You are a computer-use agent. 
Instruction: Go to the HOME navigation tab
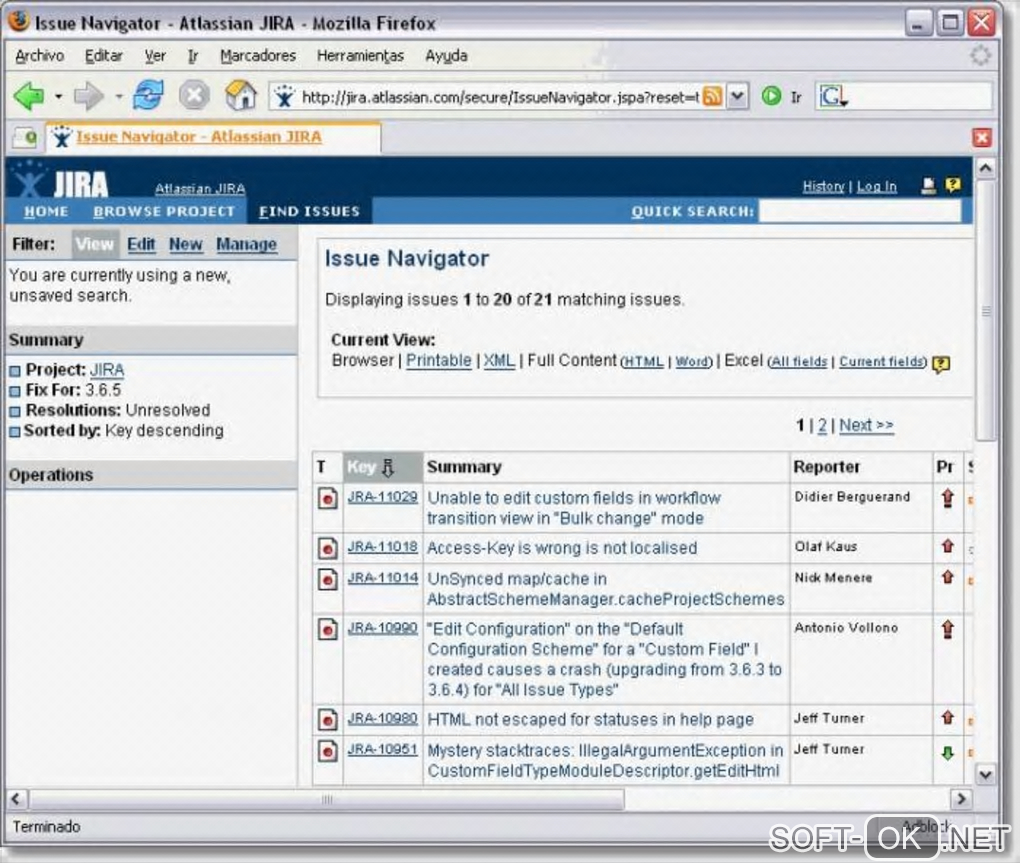click(46, 211)
